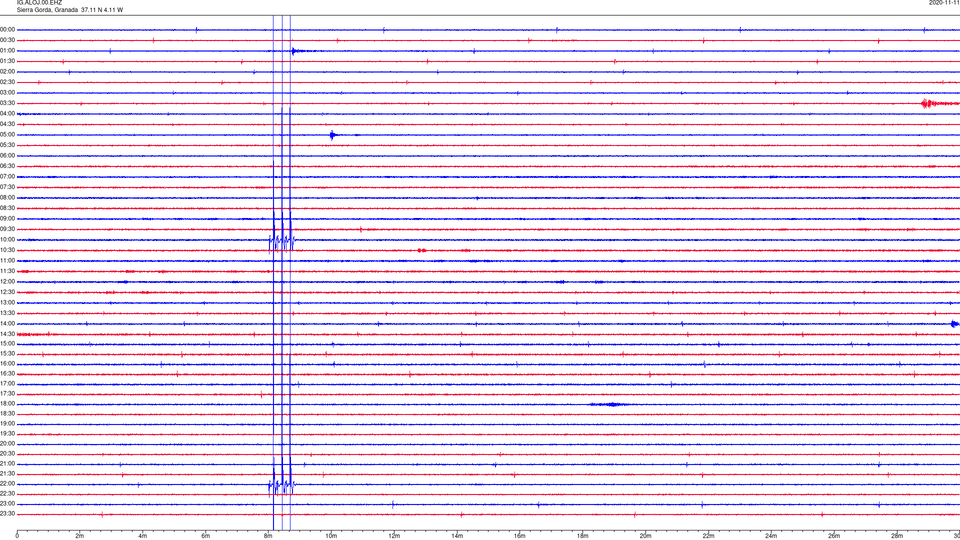Select the 08:00 trace time label
This screenshot has height=540, width=960.
pyautogui.click(x=7, y=198)
